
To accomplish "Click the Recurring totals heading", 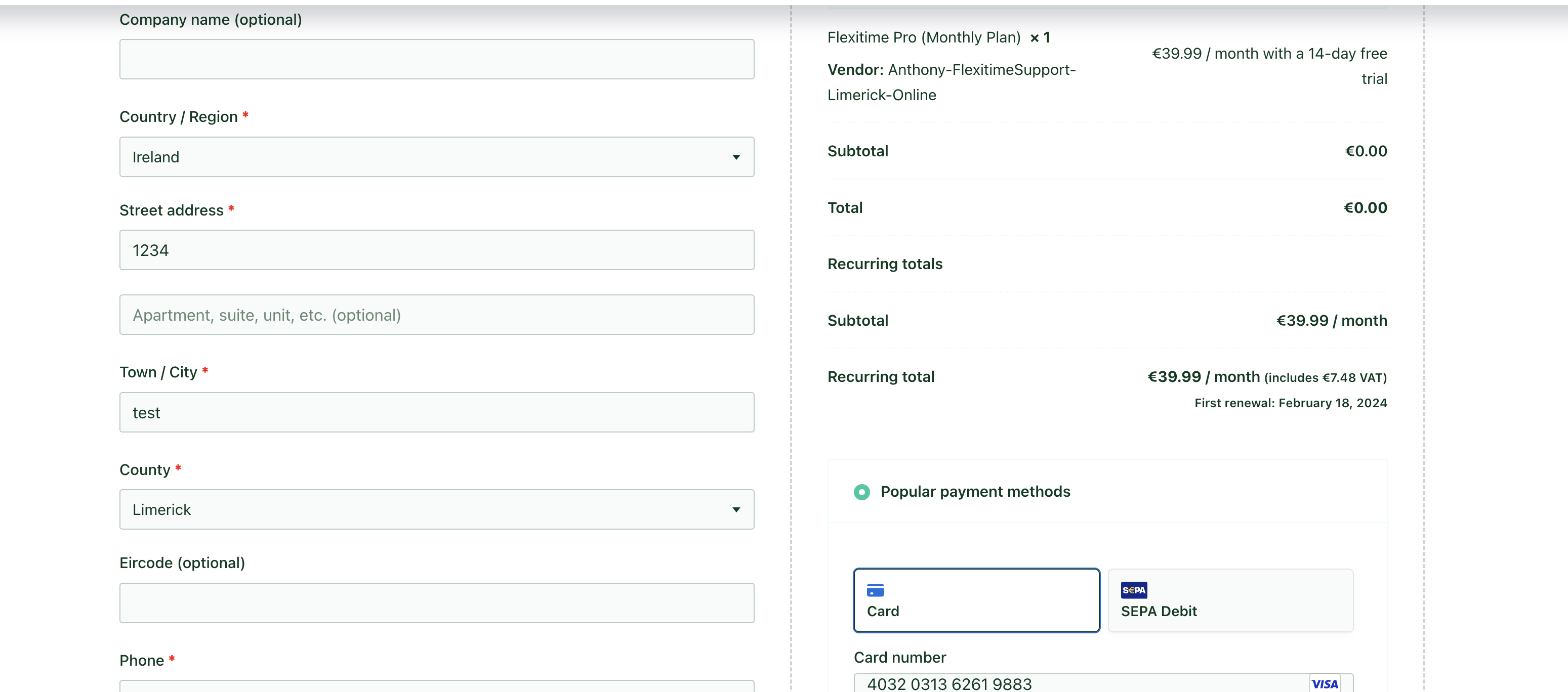I will click(x=884, y=264).
